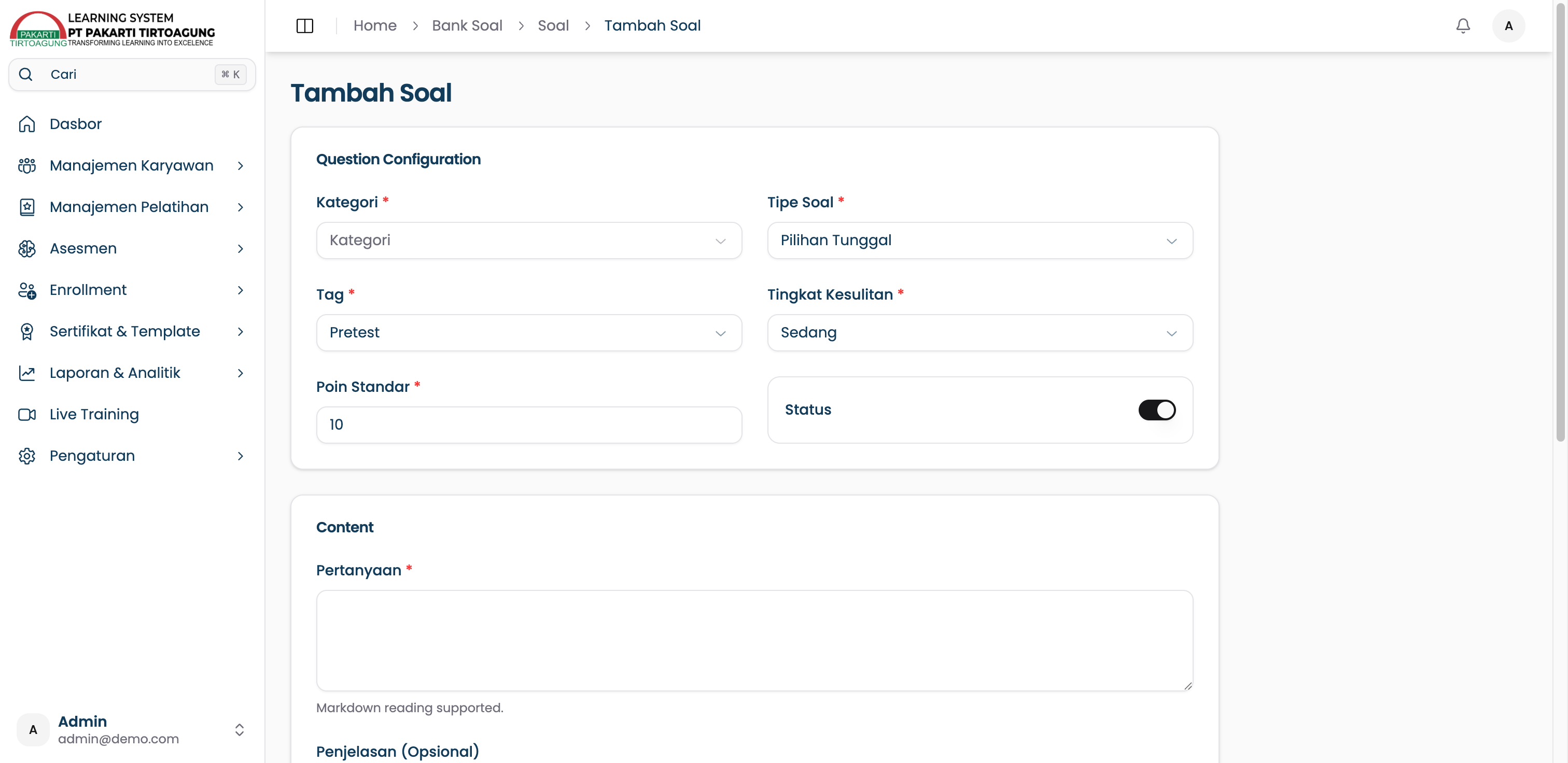Click the 'Content' section heading
The height and width of the screenshot is (763, 1568).
[x=344, y=528]
